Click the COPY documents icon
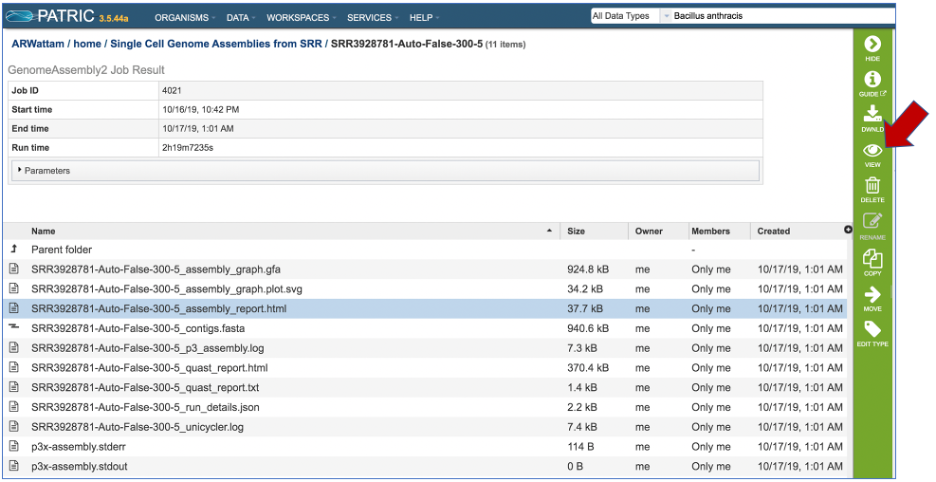This screenshot has width=936, height=482. (872, 258)
